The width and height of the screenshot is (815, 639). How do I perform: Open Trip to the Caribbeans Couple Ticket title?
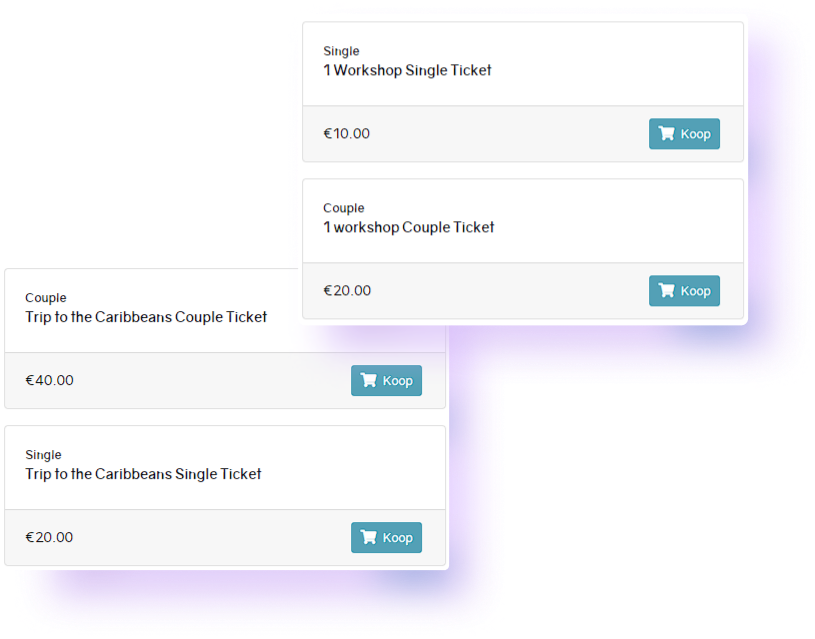pos(146,317)
